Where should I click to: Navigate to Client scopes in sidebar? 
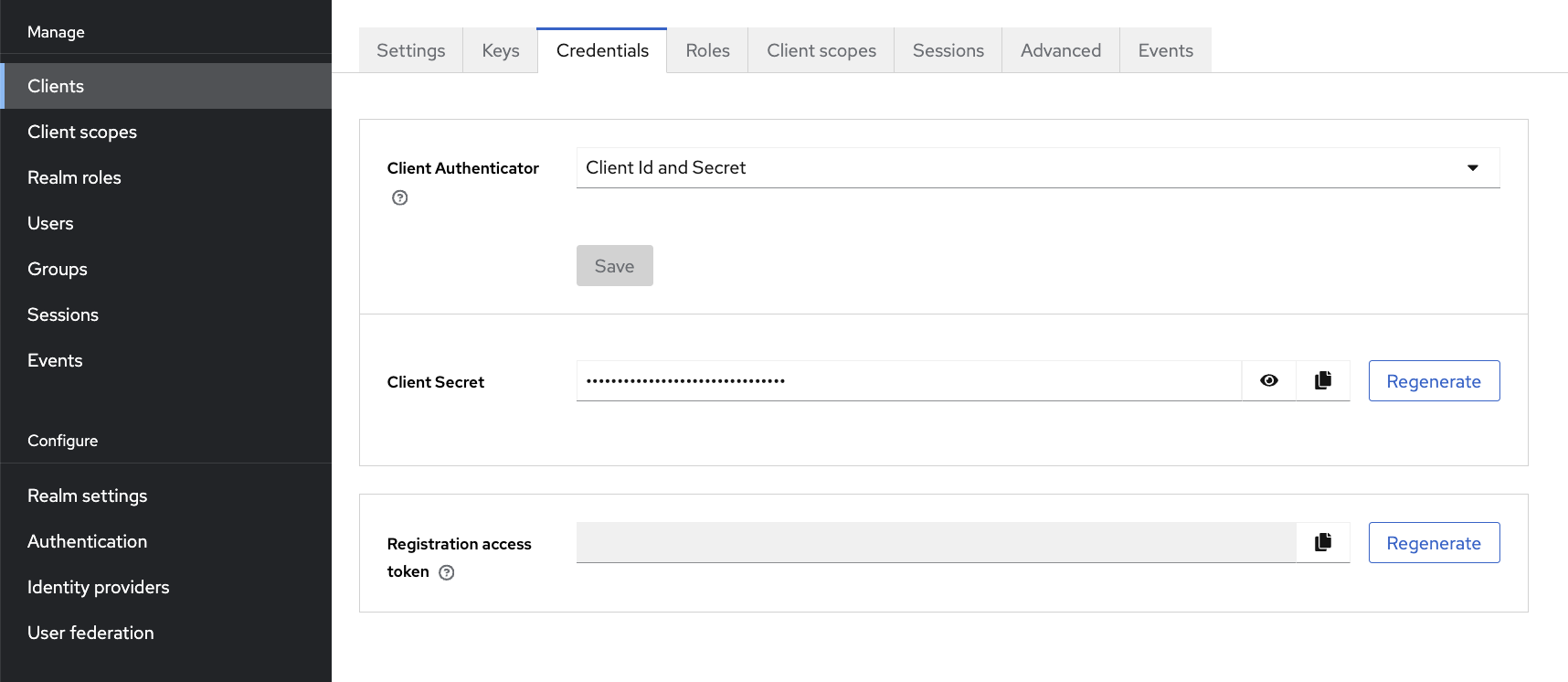[x=165, y=132]
